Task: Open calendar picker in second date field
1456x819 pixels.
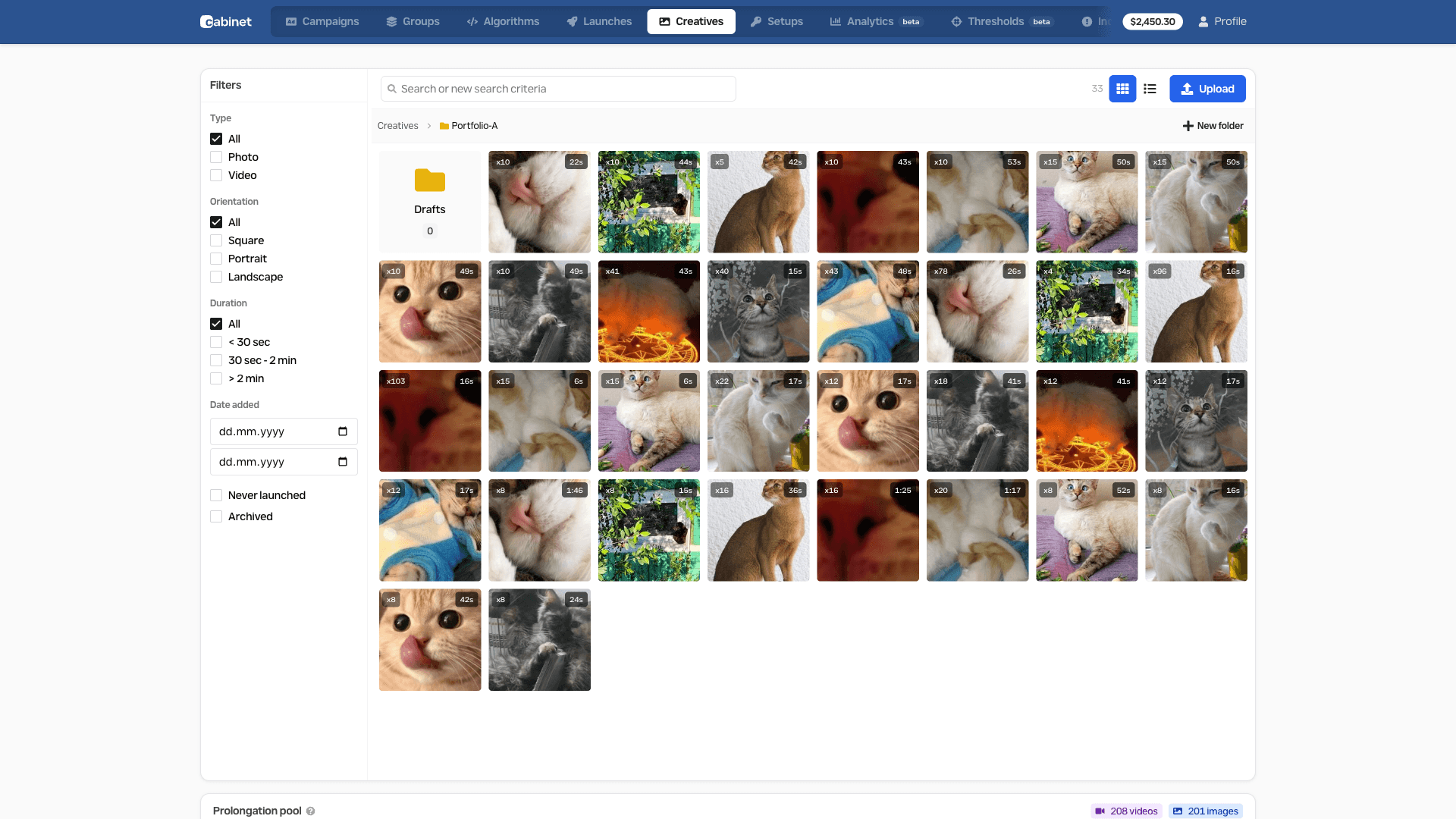Action: [343, 462]
